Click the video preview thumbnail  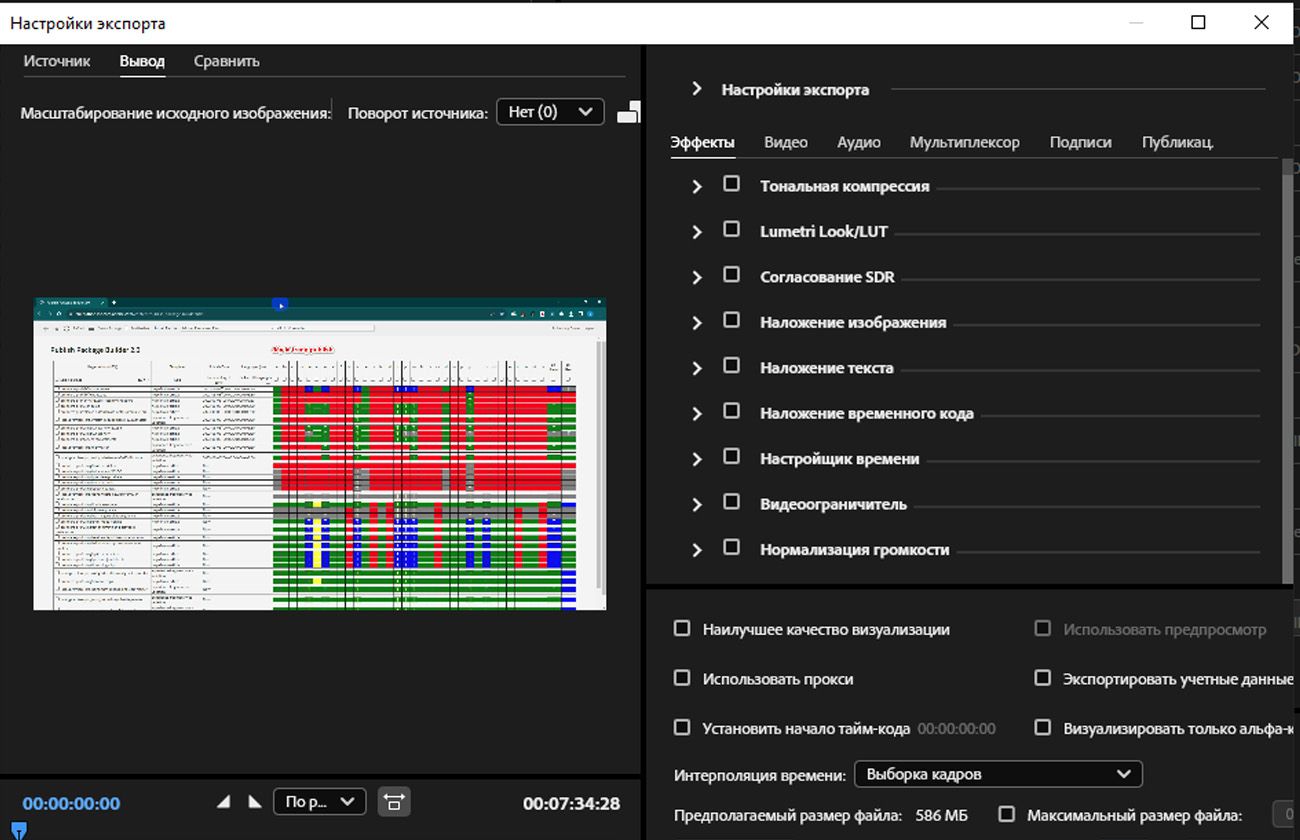(319, 453)
